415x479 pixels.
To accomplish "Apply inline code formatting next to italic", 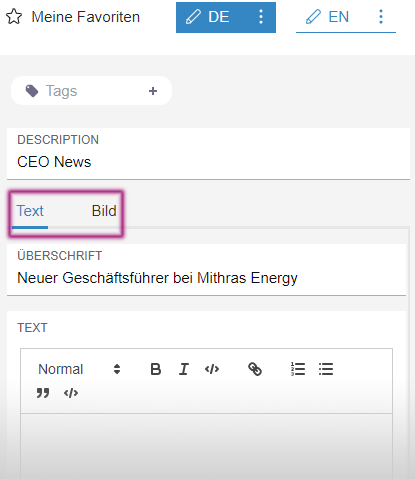I will click(x=212, y=369).
